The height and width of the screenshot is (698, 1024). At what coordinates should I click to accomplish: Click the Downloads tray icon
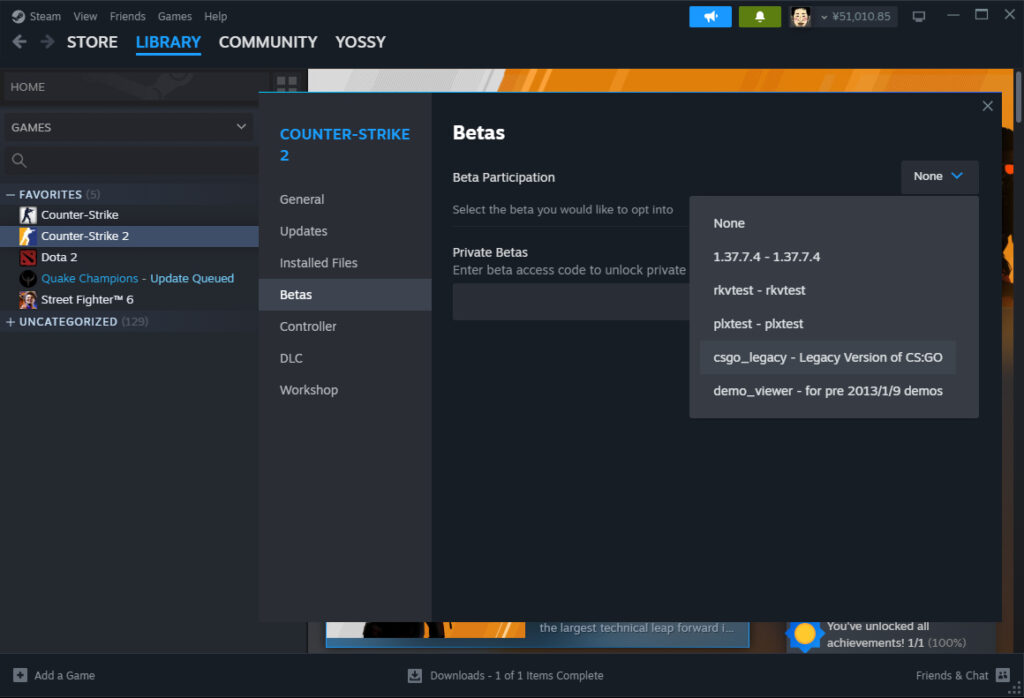pyautogui.click(x=415, y=675)
